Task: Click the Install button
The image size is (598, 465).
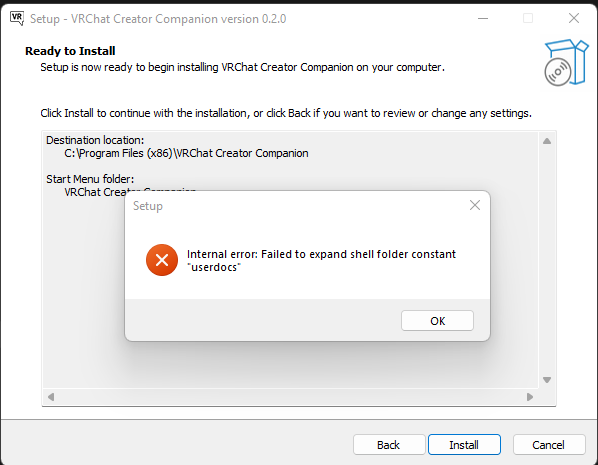Action: [464, 445]
